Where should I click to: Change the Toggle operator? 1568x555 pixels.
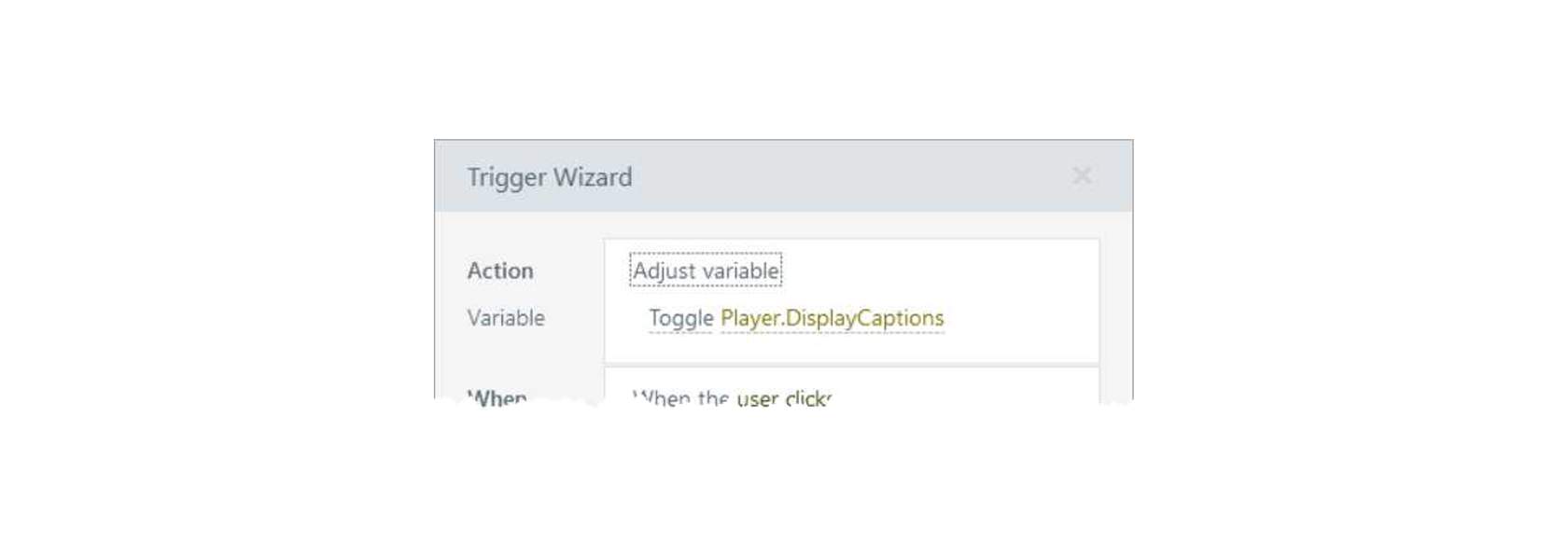[x=680, y=318]
